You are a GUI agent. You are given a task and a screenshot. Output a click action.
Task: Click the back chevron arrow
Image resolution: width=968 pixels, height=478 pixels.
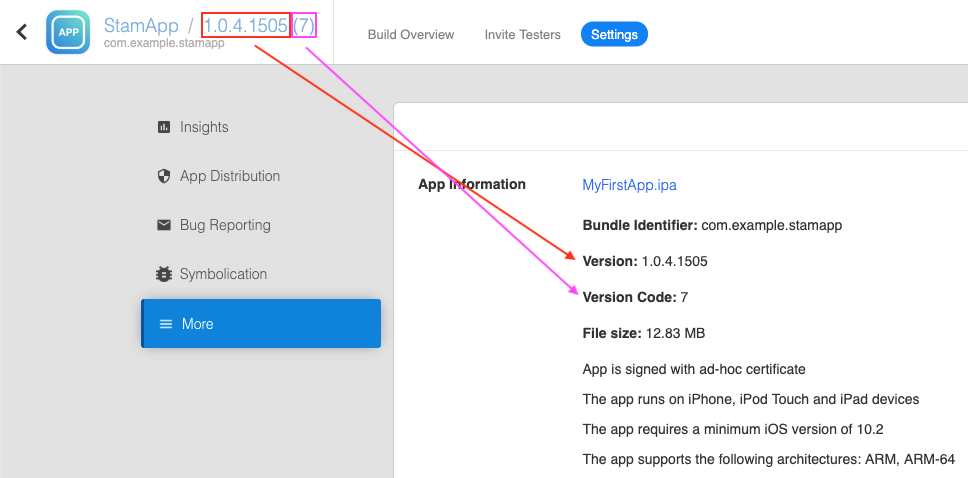[21, 32]
